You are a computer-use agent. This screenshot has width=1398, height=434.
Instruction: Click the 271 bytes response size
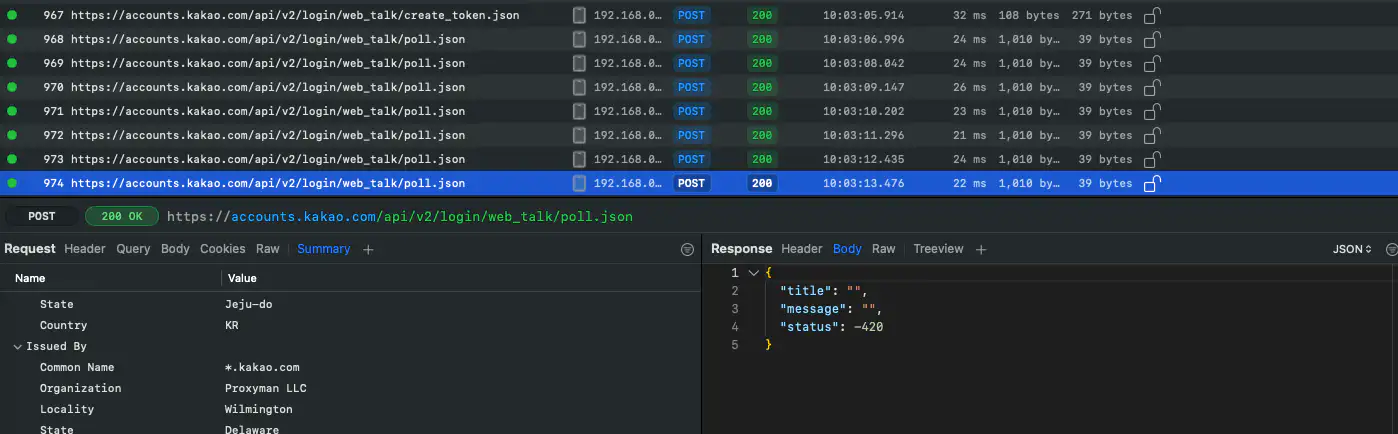click(1102, 15)
